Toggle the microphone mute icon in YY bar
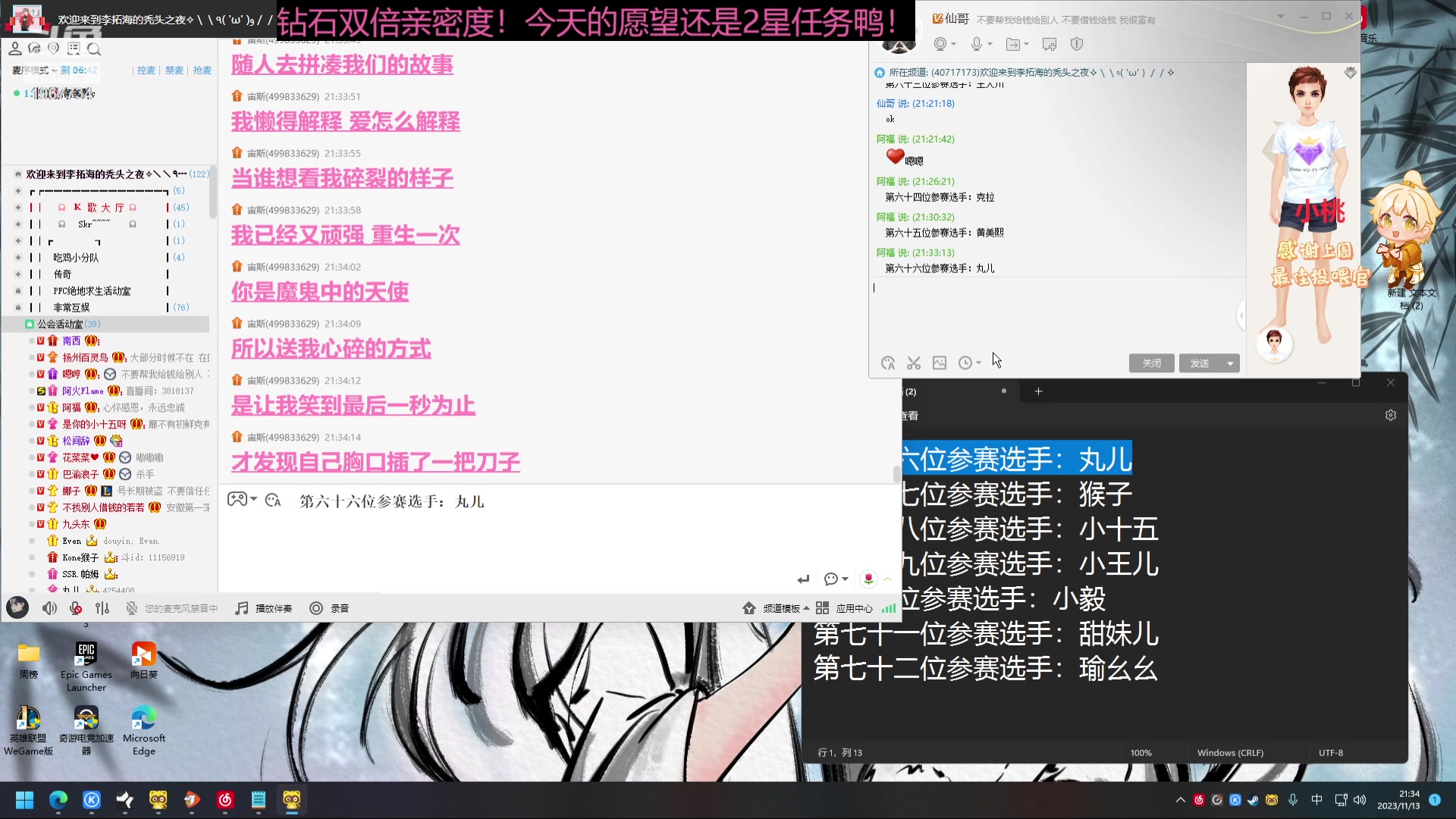Screen dimensions: 1456x819 (x=76, y=608)
